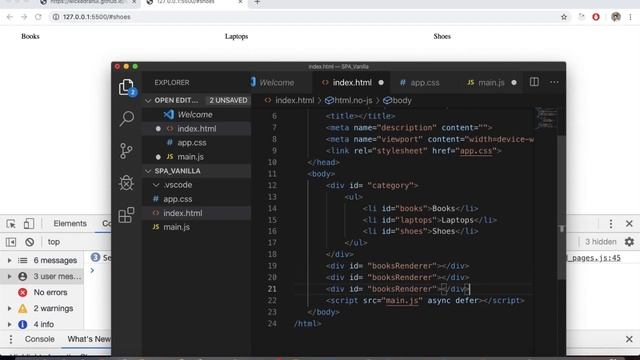This screenshot has width=640, height=360.
Task: Click the site info icon in the address bar
Action: [x=56, y=17]
